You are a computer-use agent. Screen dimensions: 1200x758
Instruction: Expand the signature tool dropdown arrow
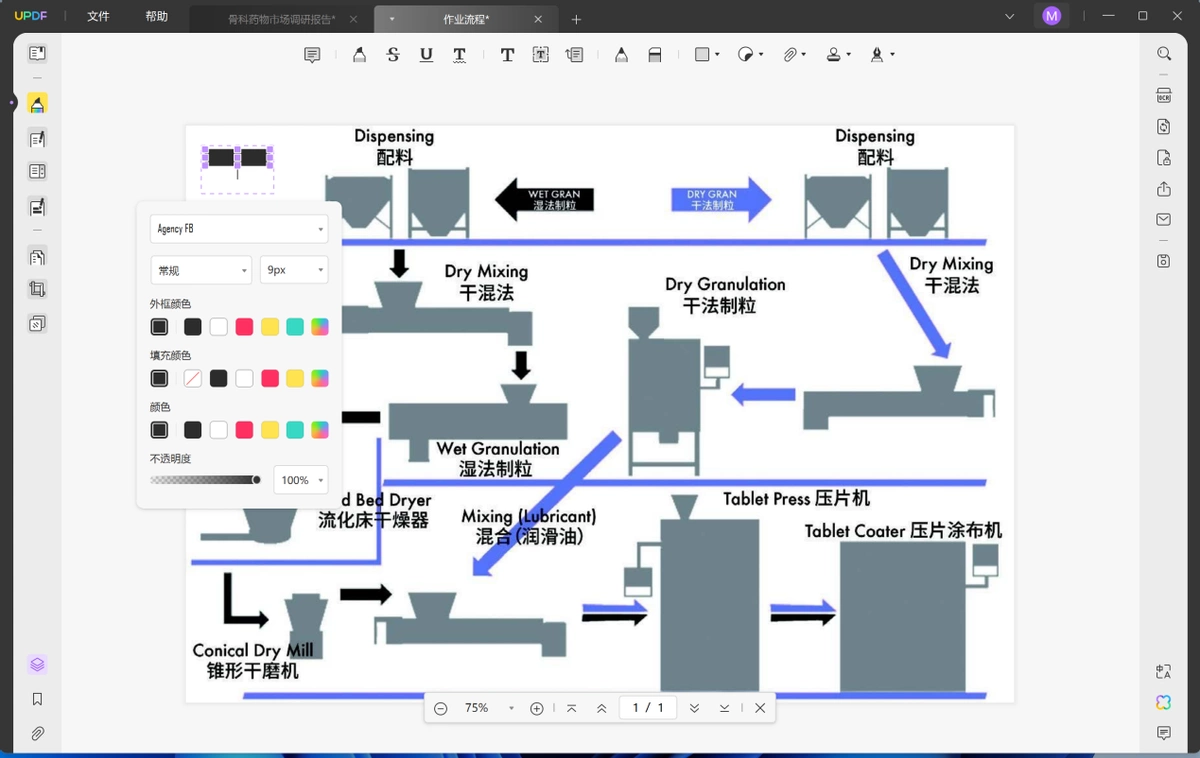(892, 55)
